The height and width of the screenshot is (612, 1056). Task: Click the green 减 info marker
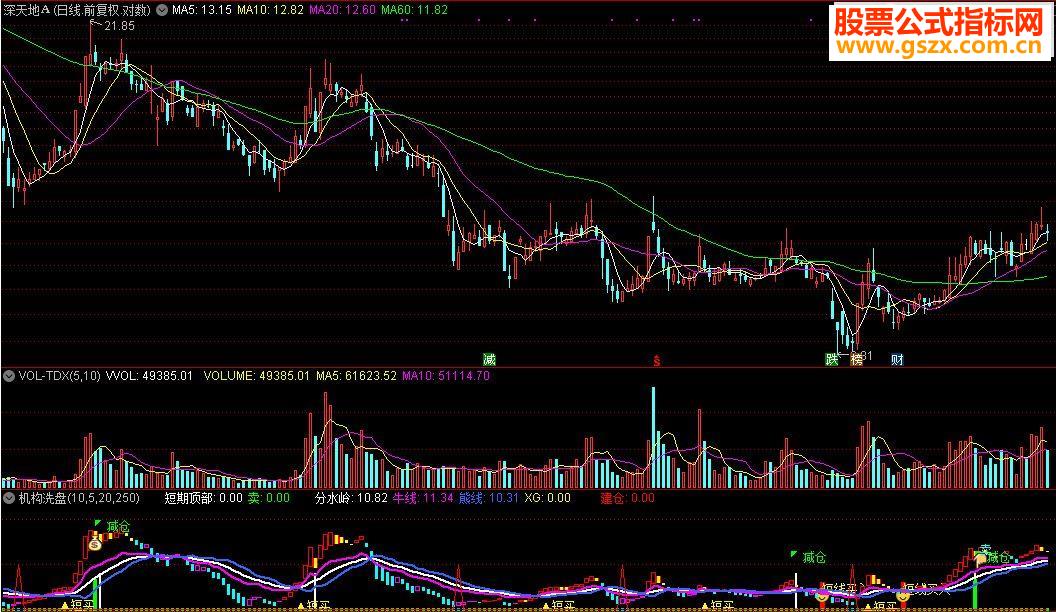pyautogui.click(x=490, y=360)
